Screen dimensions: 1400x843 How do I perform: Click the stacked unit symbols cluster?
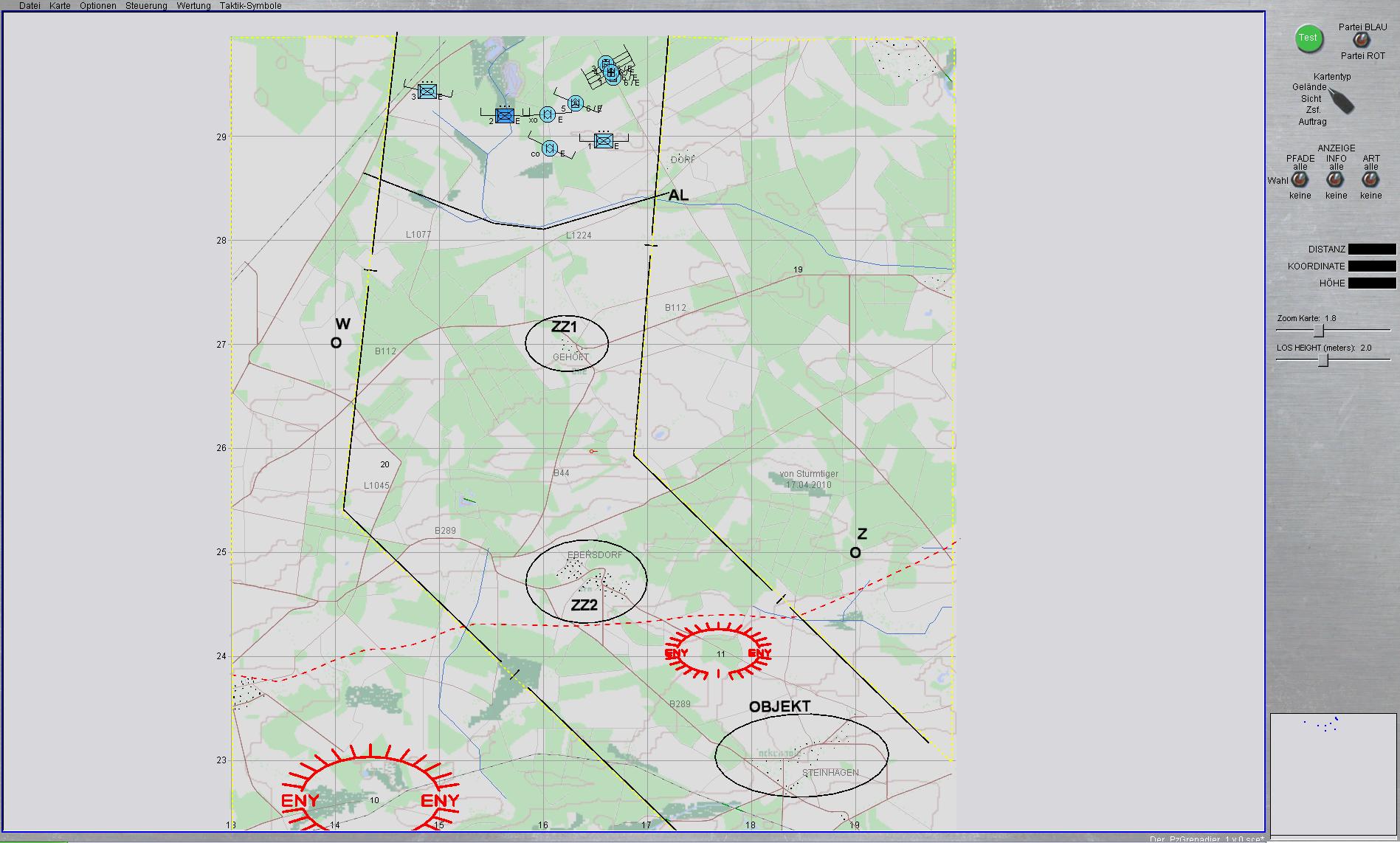tap(610, 71)
